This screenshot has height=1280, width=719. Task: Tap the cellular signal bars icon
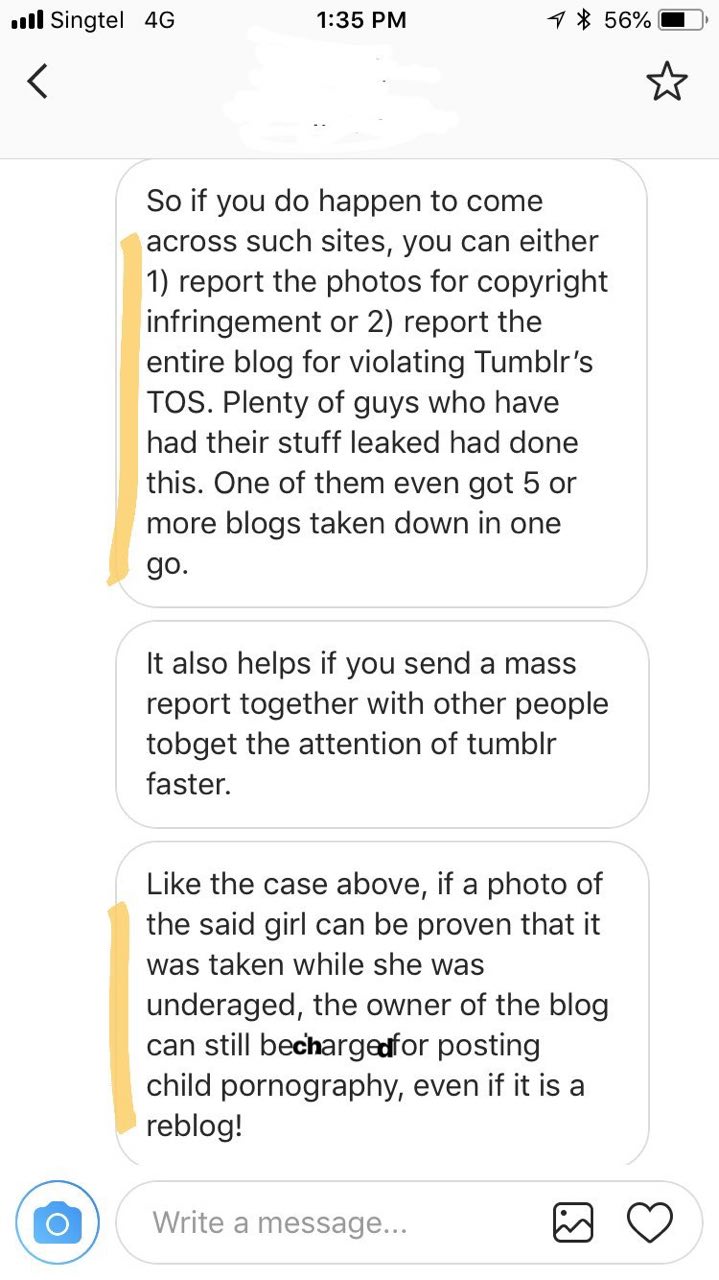tap(26, 20)
